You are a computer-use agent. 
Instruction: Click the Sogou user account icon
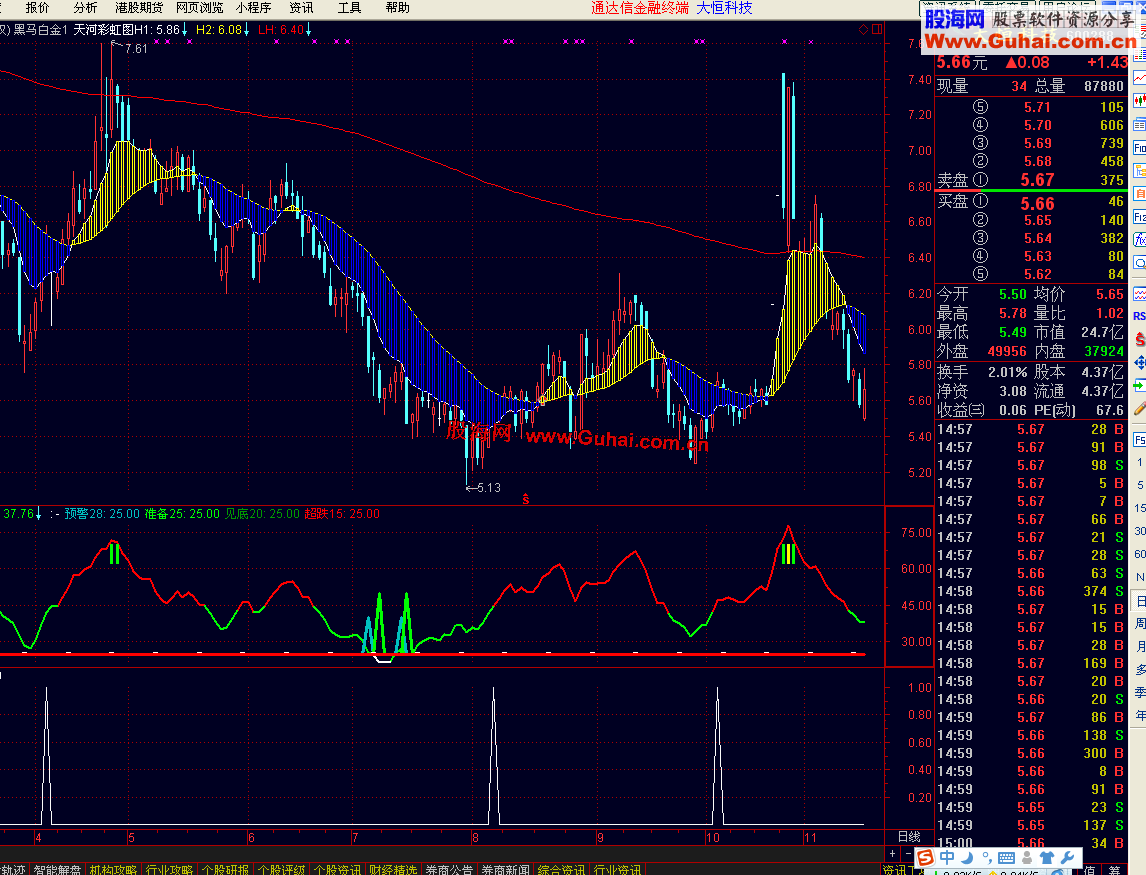(x=1026, y=857)
